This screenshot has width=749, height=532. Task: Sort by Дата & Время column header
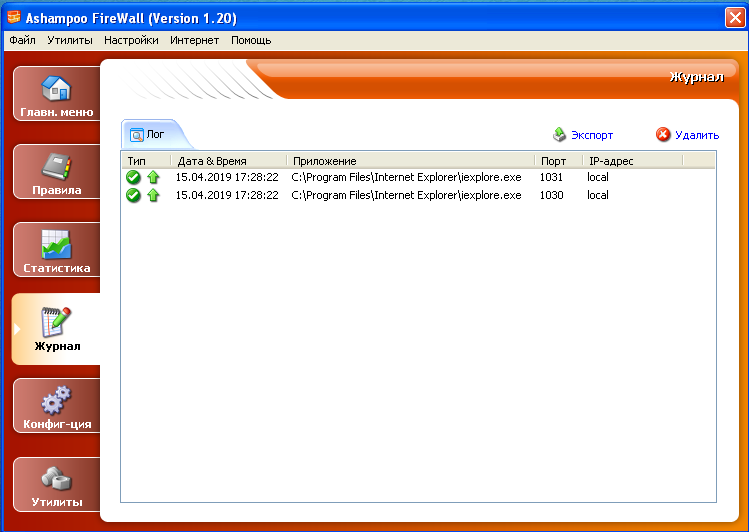pos(229,161)
